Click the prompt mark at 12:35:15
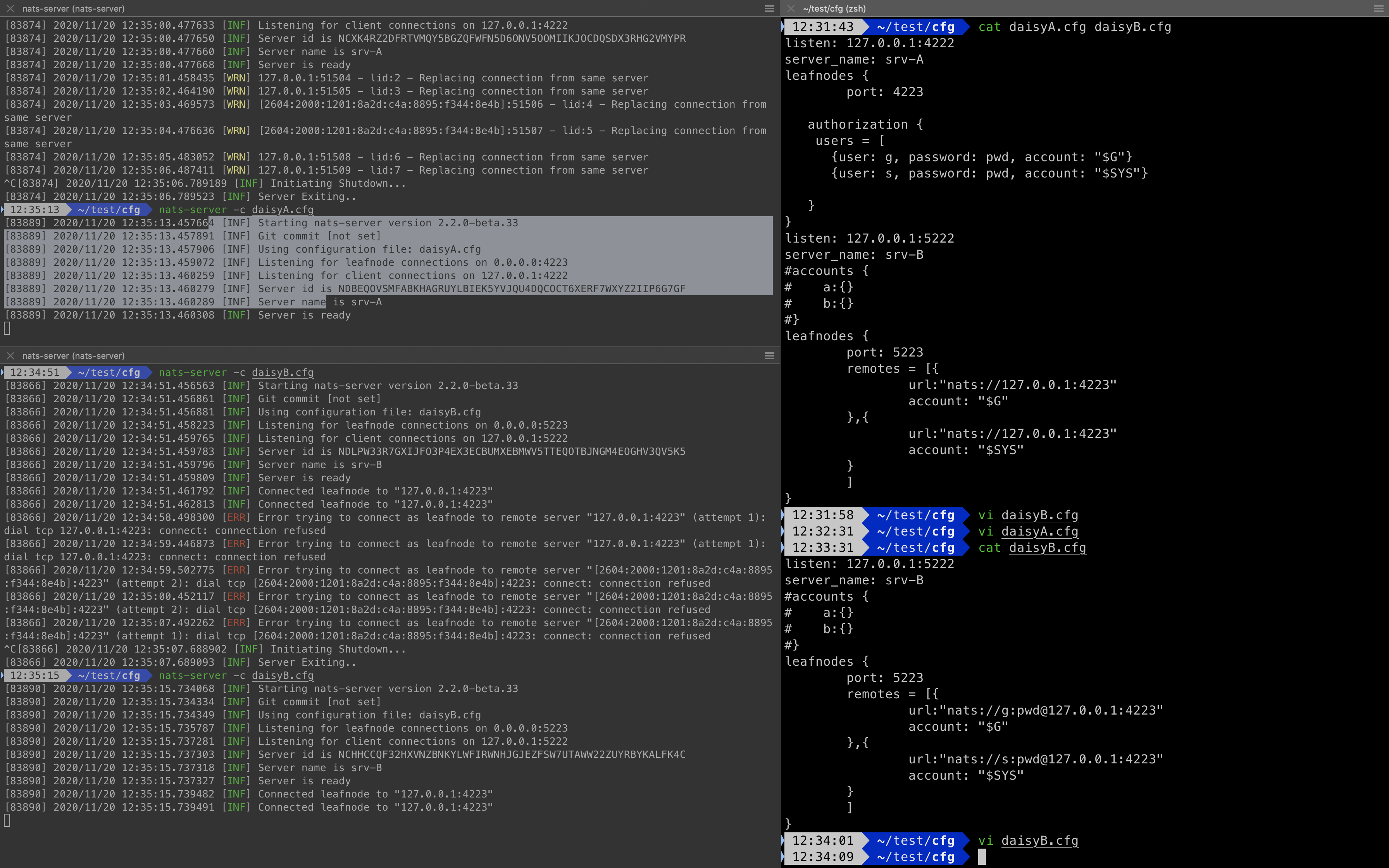This screenshot has width=1389, height=868. (x=2, y=676)
